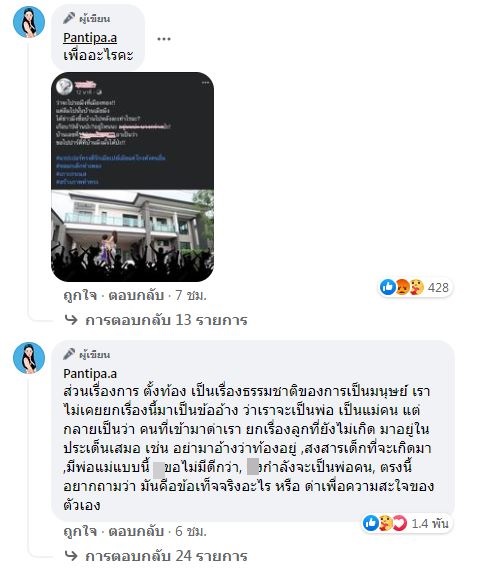The width and height of the screenshot is (489, 570).
Task: Reply to first comment via ตอบกลับ
Action: [x=136, y=295]
